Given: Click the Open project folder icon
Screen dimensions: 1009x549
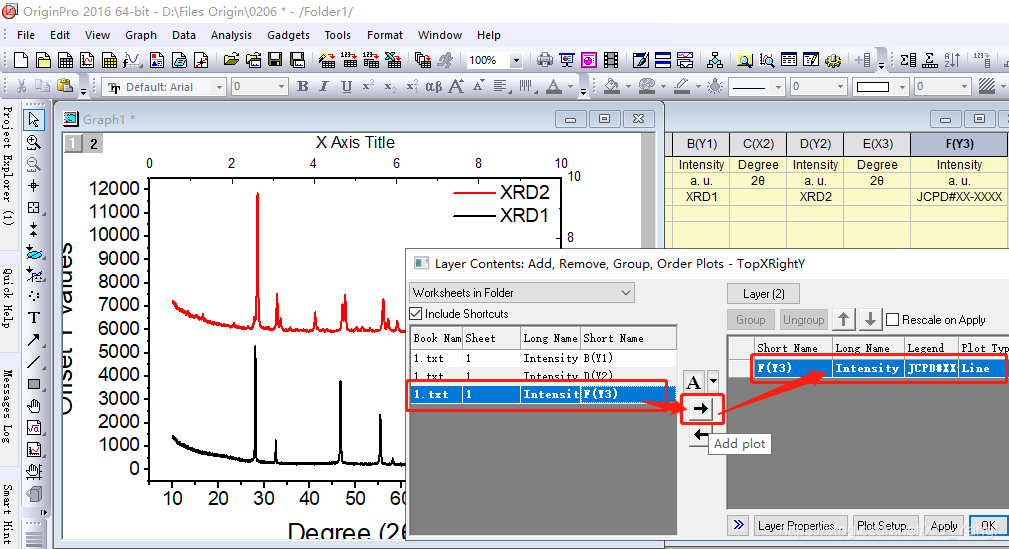Looking at the screenshot, I should pos(231,60).
